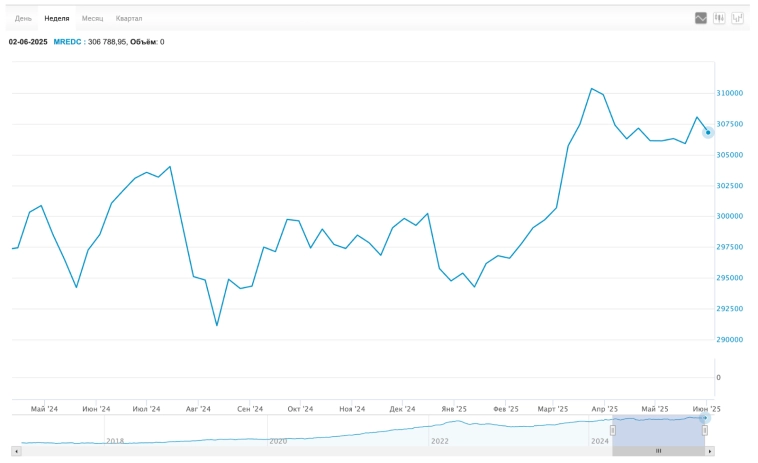758x463 pixels.
Task: Click the navigator left range handle
Action: 612,430
